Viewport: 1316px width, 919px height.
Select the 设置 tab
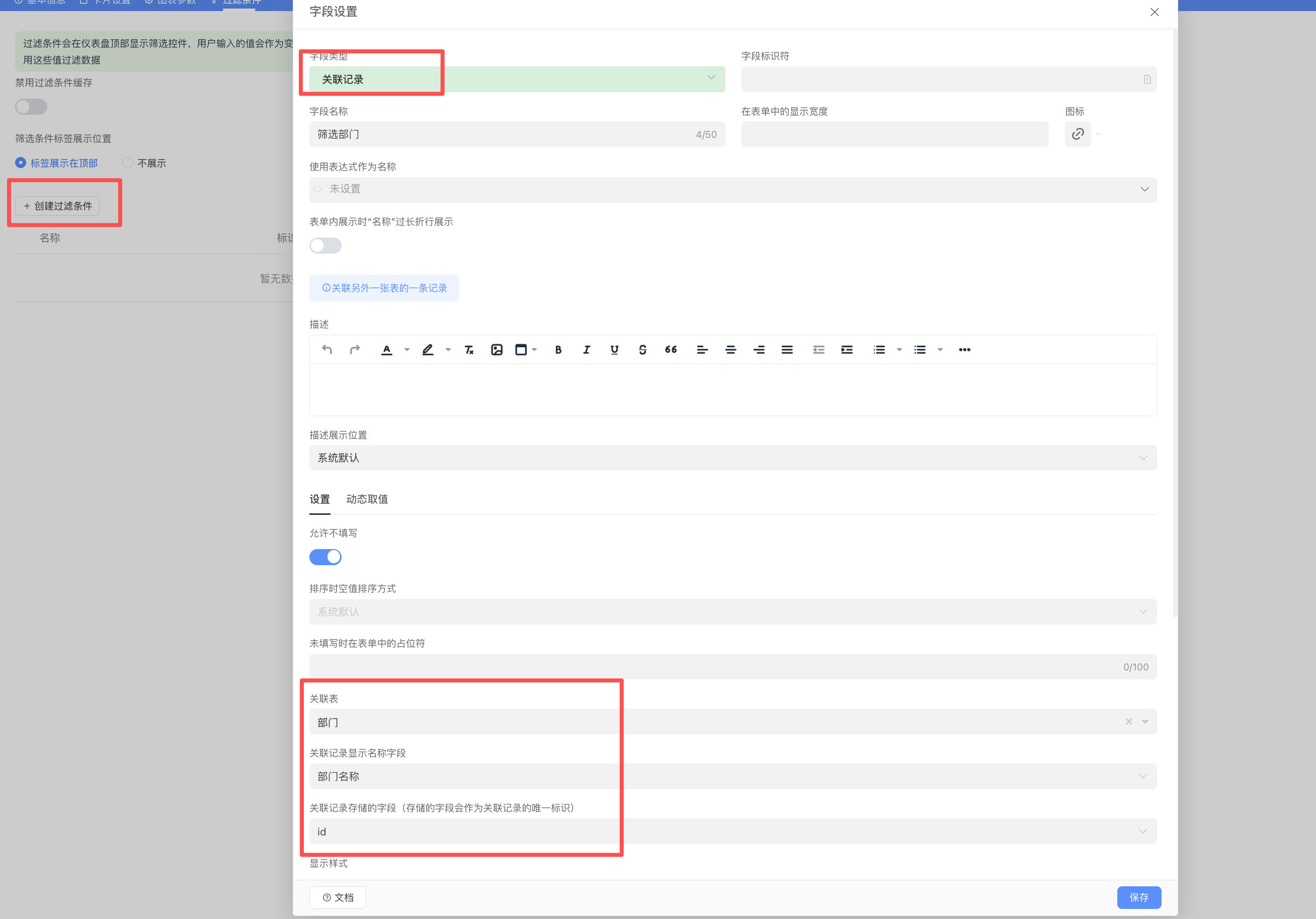319,499
